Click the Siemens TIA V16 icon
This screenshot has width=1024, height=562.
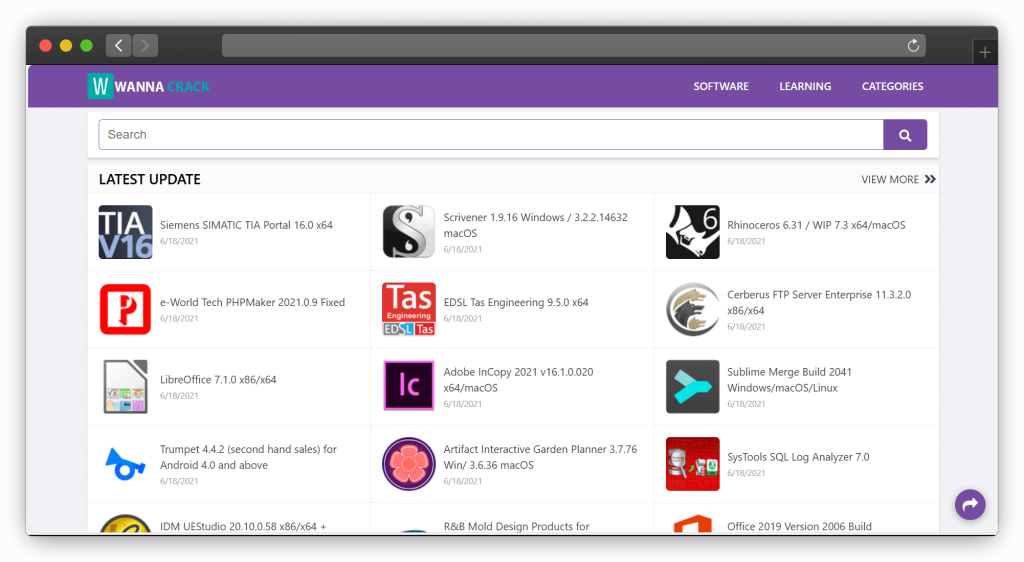pyautogui.click(x=125, y=232)
